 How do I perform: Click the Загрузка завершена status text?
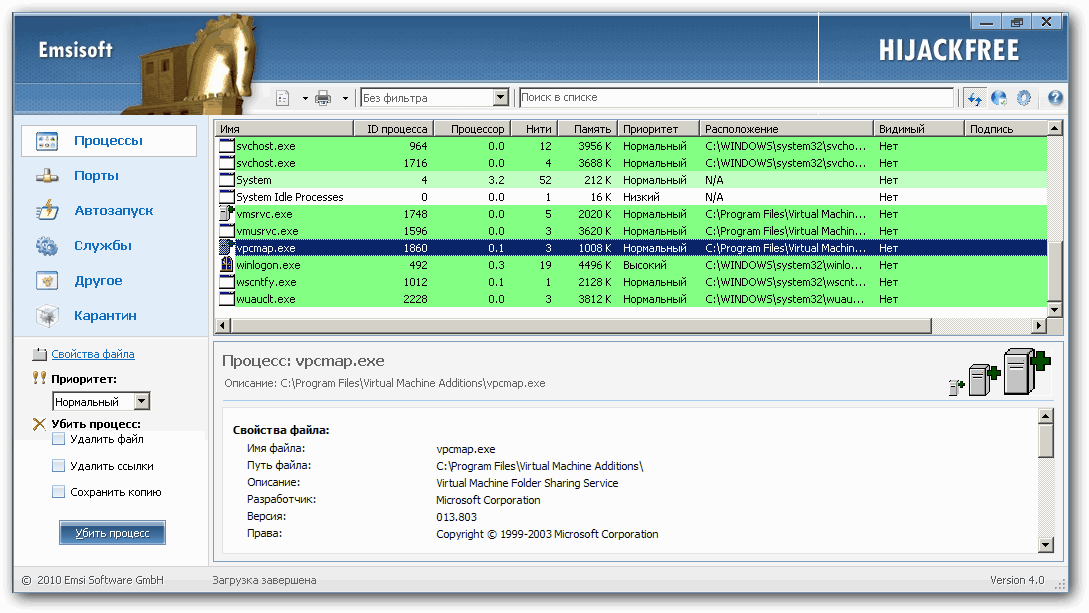click(x=265, y=580)
